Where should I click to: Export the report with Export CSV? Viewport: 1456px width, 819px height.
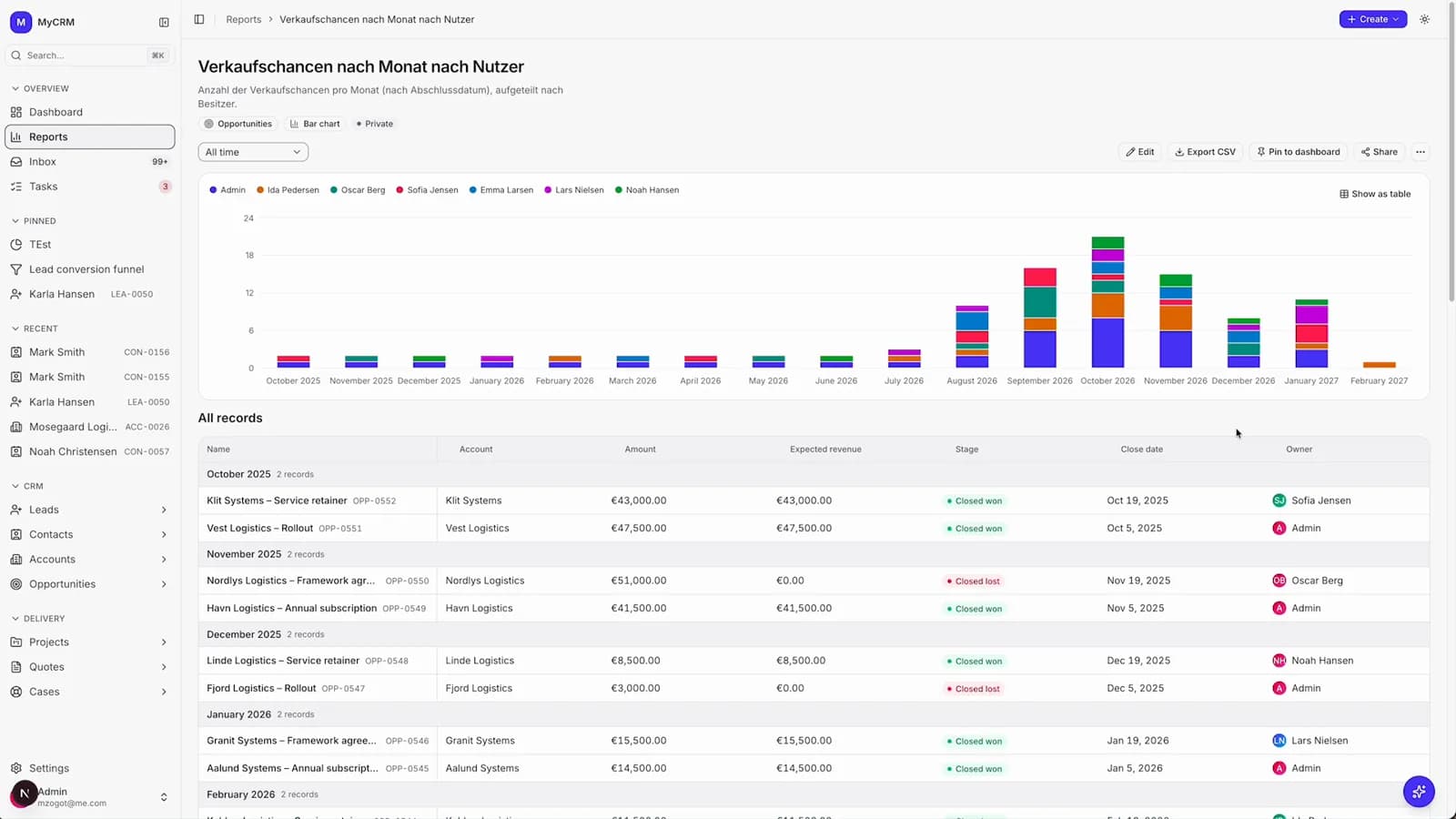(x=1206, y=152)
